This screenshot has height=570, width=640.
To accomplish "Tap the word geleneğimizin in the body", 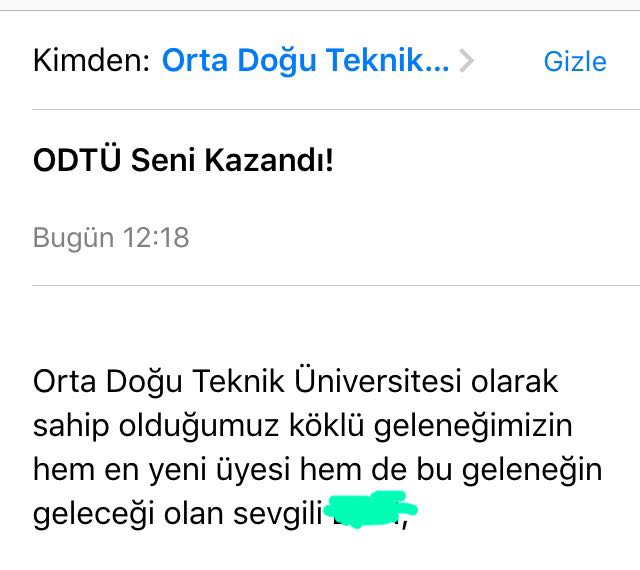I will (486, 427).
